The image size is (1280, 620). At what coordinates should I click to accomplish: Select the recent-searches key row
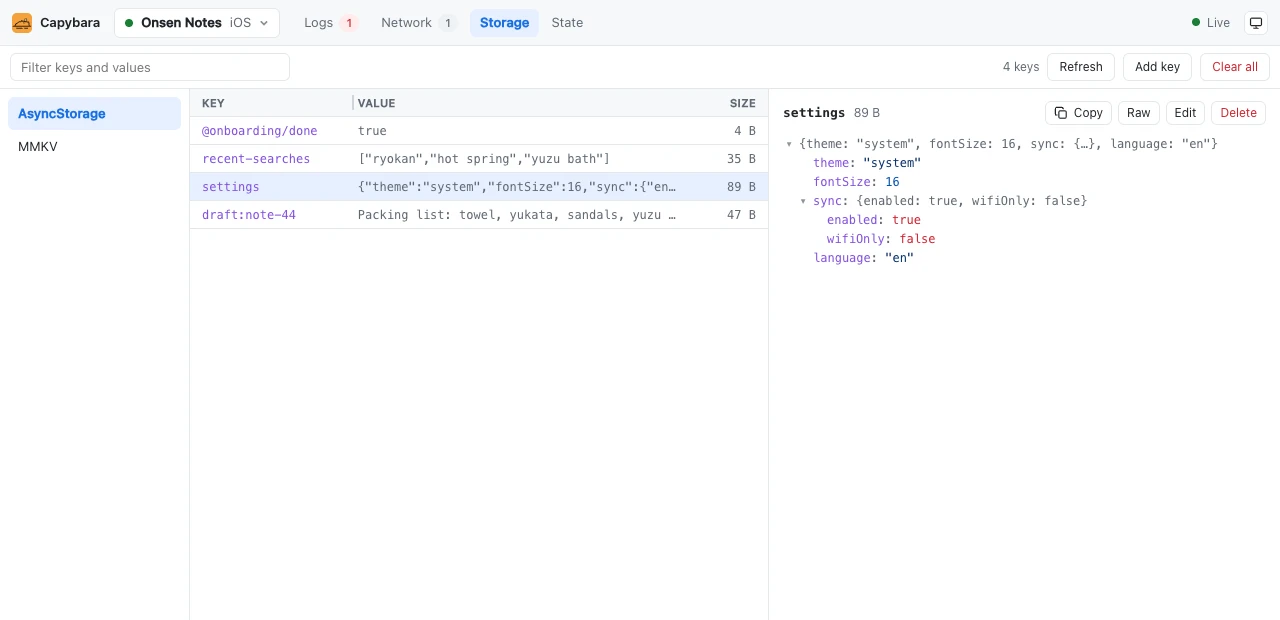pos(479,159)
